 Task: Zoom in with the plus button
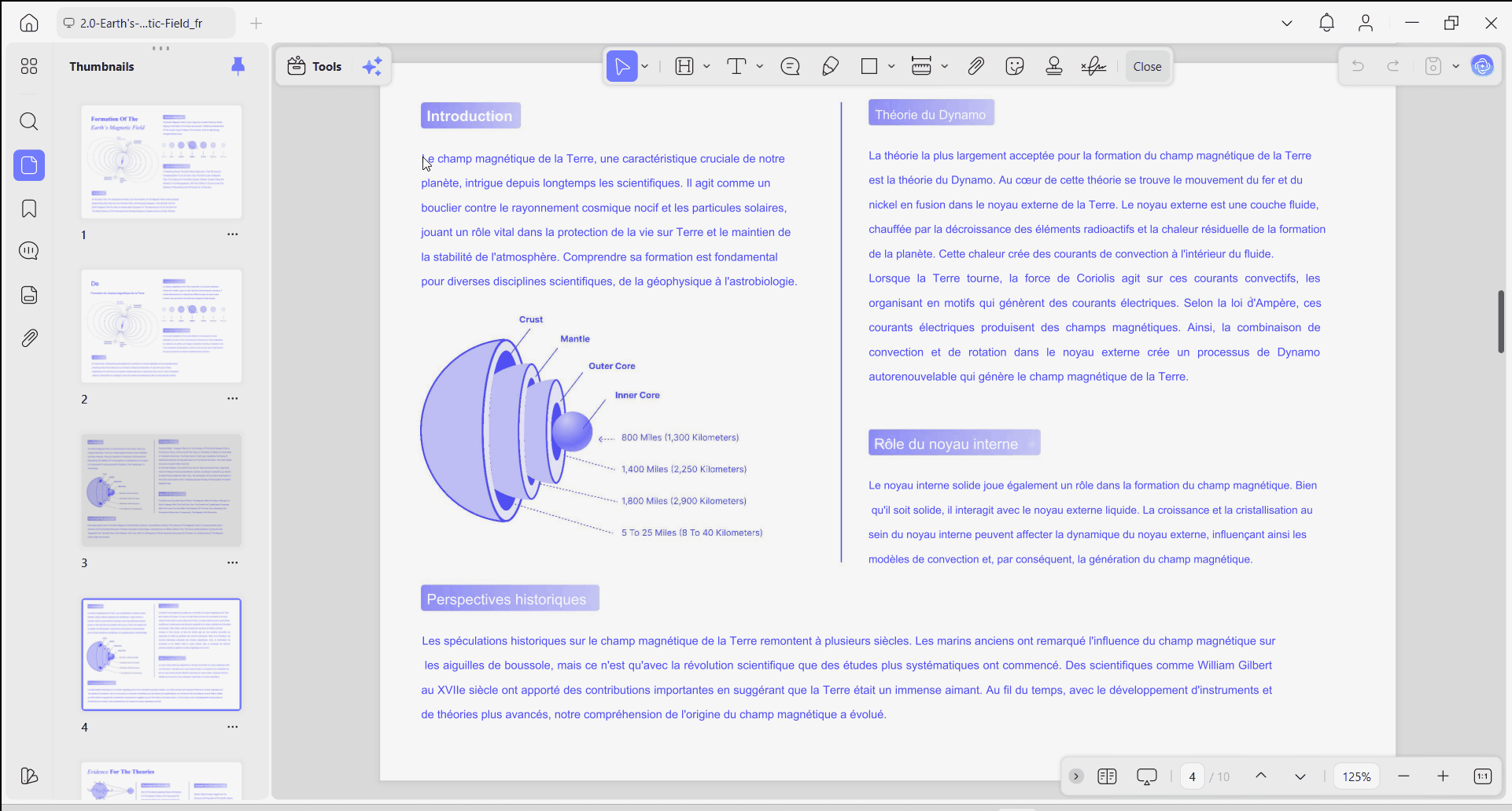point(1443,776)
